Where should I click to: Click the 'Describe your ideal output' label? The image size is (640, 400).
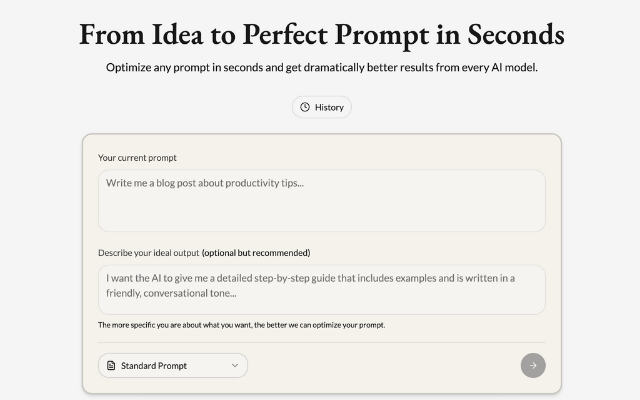148,253
